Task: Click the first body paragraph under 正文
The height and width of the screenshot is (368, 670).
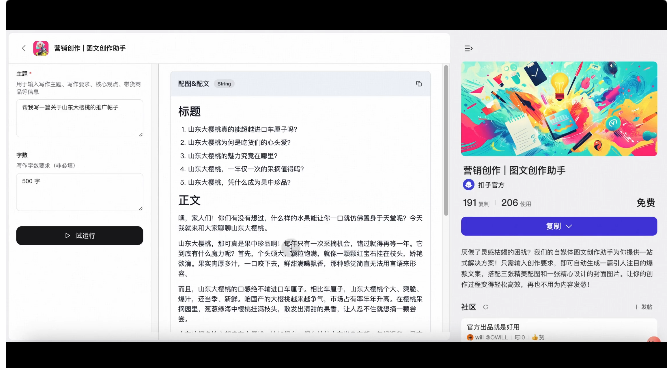Action: (x=300, y=223)
